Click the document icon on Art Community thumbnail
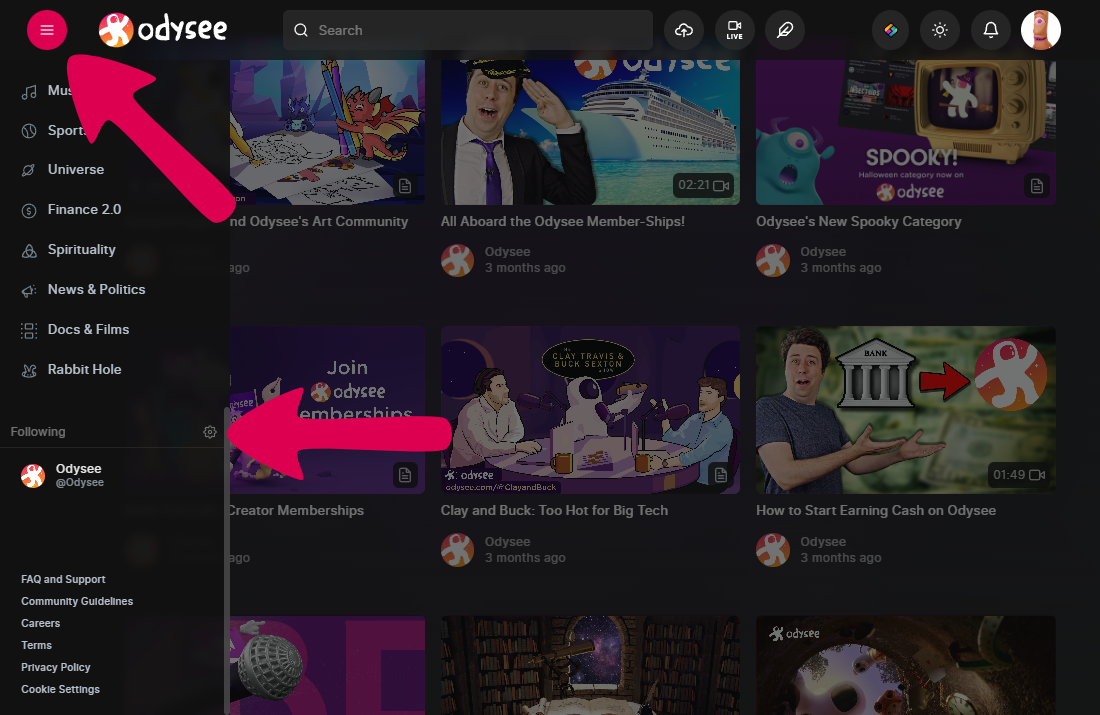 click(405, 186)
